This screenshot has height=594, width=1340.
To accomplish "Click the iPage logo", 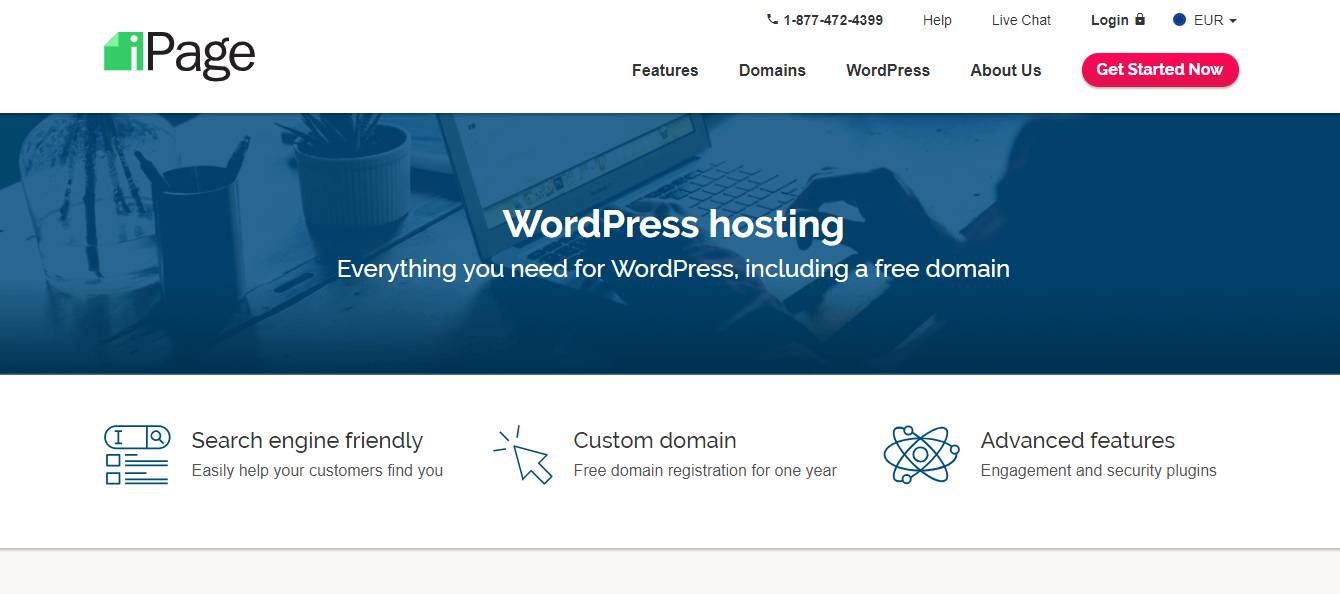I will (180, 55).
